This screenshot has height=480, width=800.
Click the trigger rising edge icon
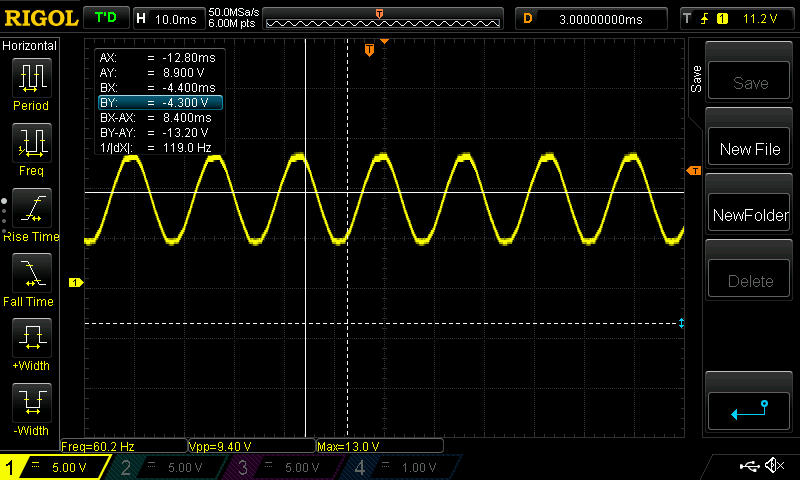point(705,19)
